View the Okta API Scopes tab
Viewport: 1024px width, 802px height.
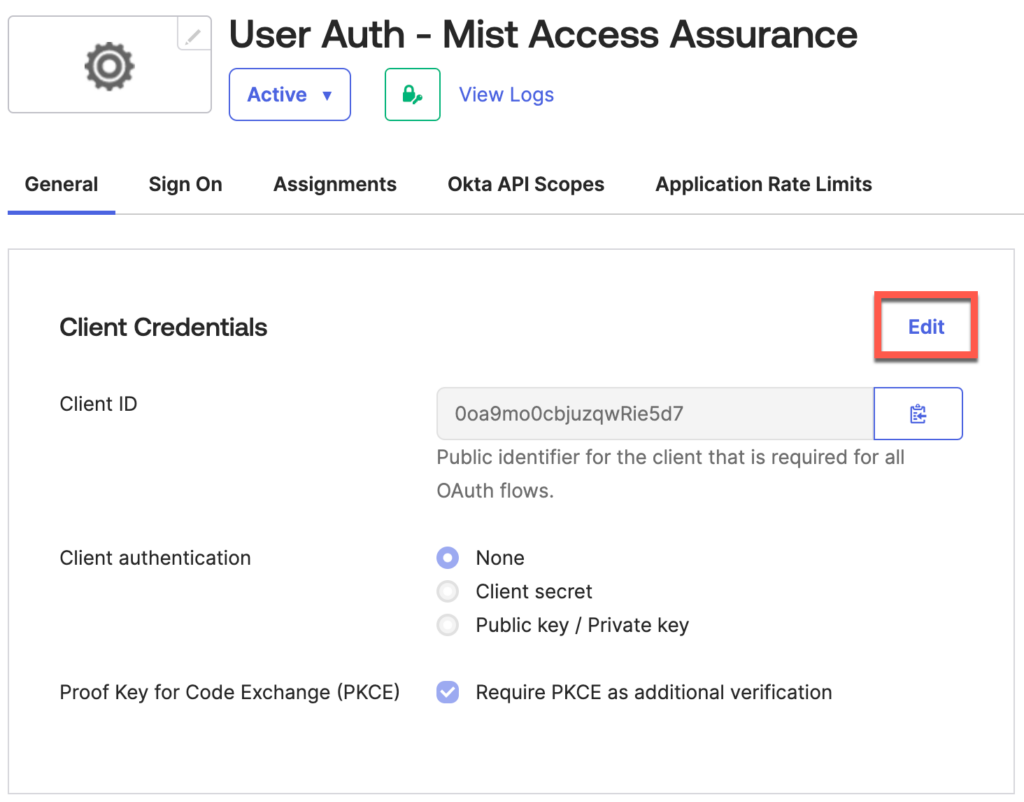(x=525, y=184)
